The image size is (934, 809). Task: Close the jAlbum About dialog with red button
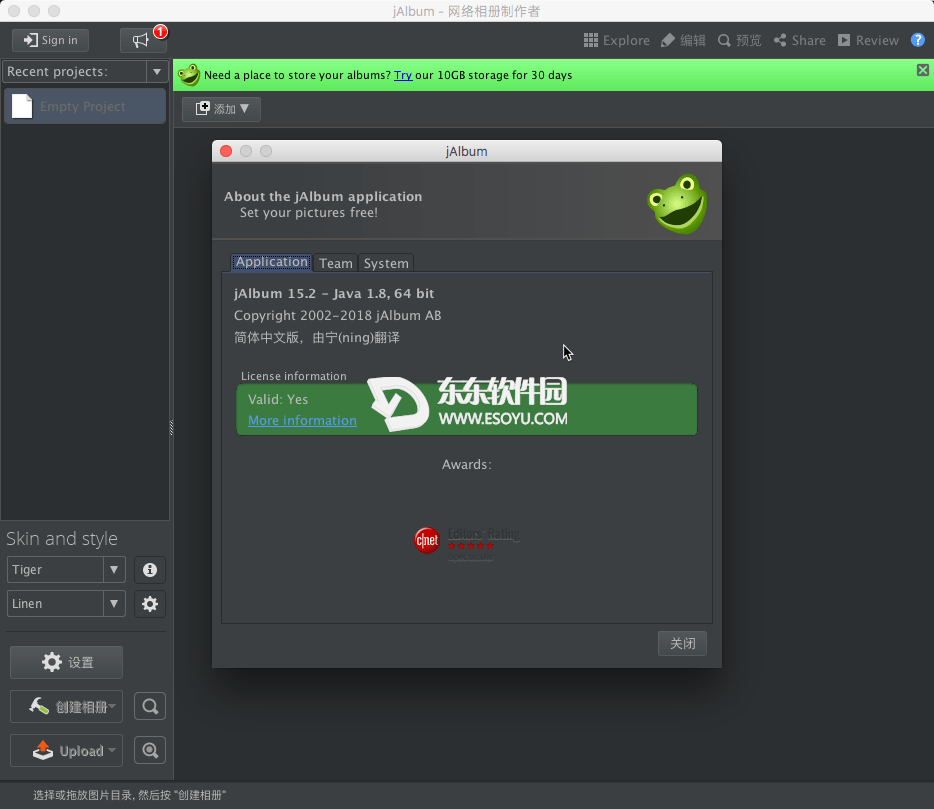pyautogui.click(x=226, y=151)
